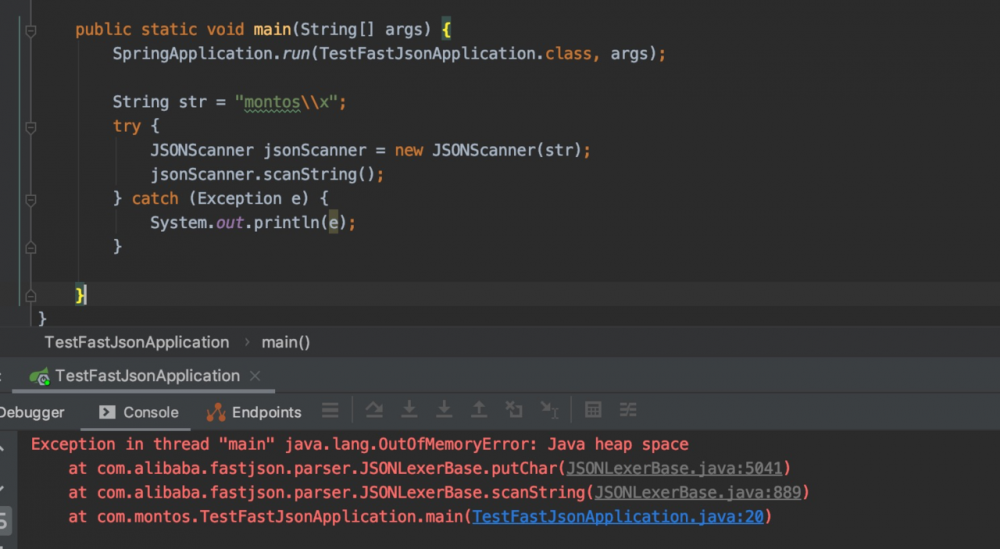Click the Spring run icon on TestFastJsonApplication tab
The height and width of the screenshot is (549, 1000).
[40, 377]
